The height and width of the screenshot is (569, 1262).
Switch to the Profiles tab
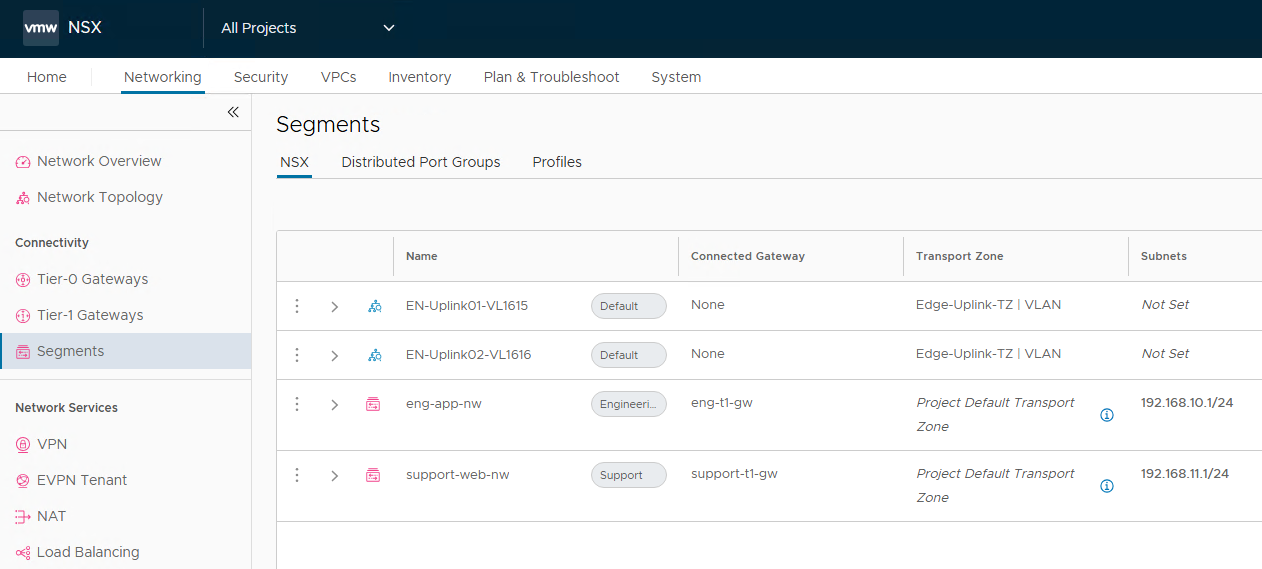point(557,162)
